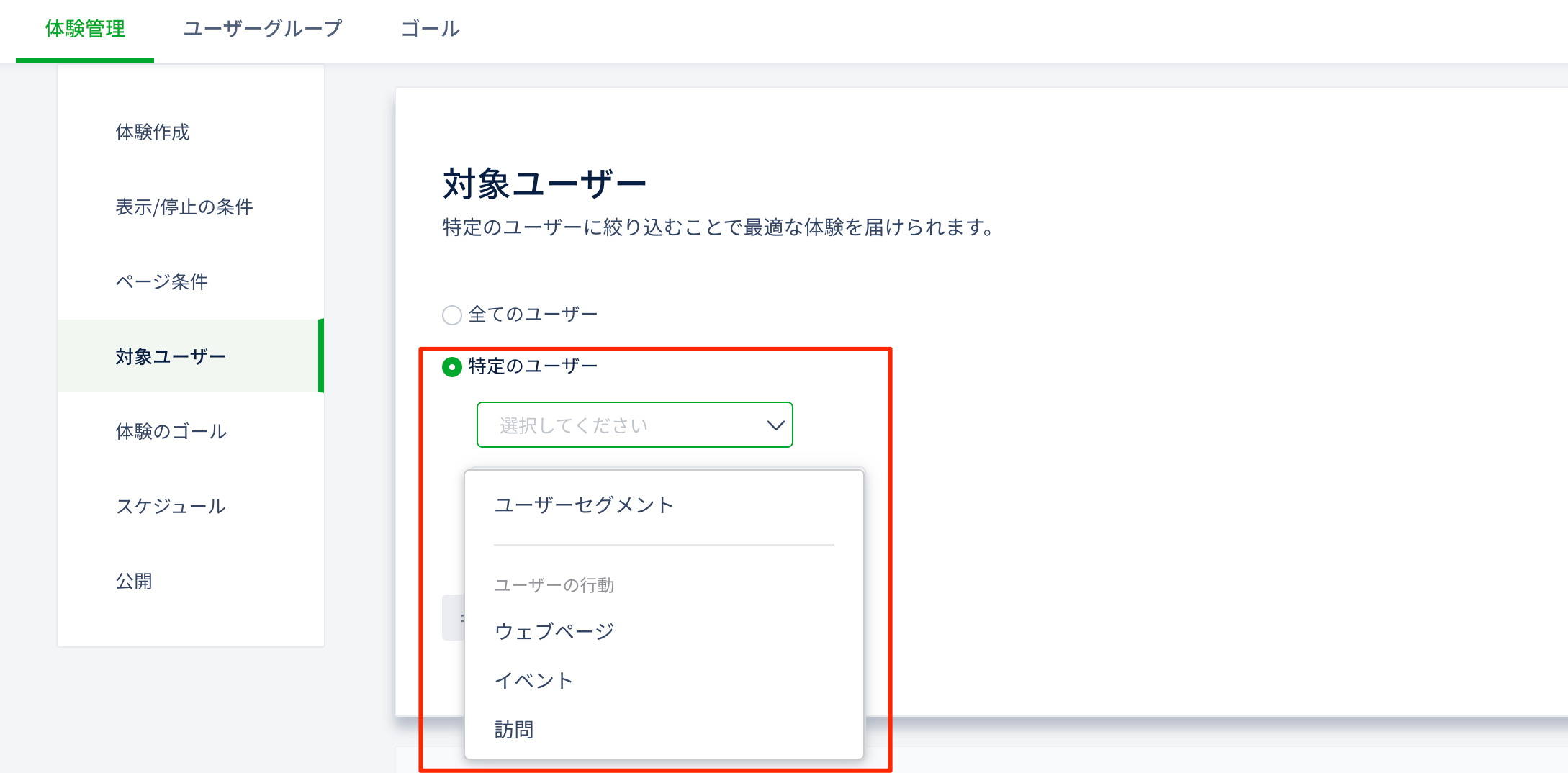Pick the 訪問 option in dropdown

click(x=514, y=730)
